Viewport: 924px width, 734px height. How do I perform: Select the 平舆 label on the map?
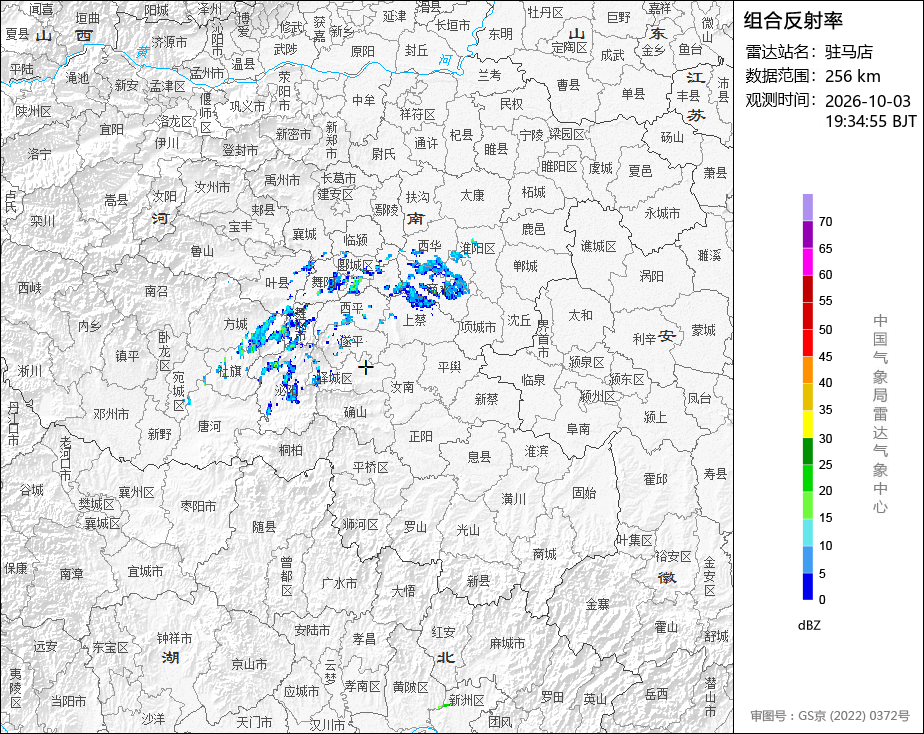[x=449, y=367]
